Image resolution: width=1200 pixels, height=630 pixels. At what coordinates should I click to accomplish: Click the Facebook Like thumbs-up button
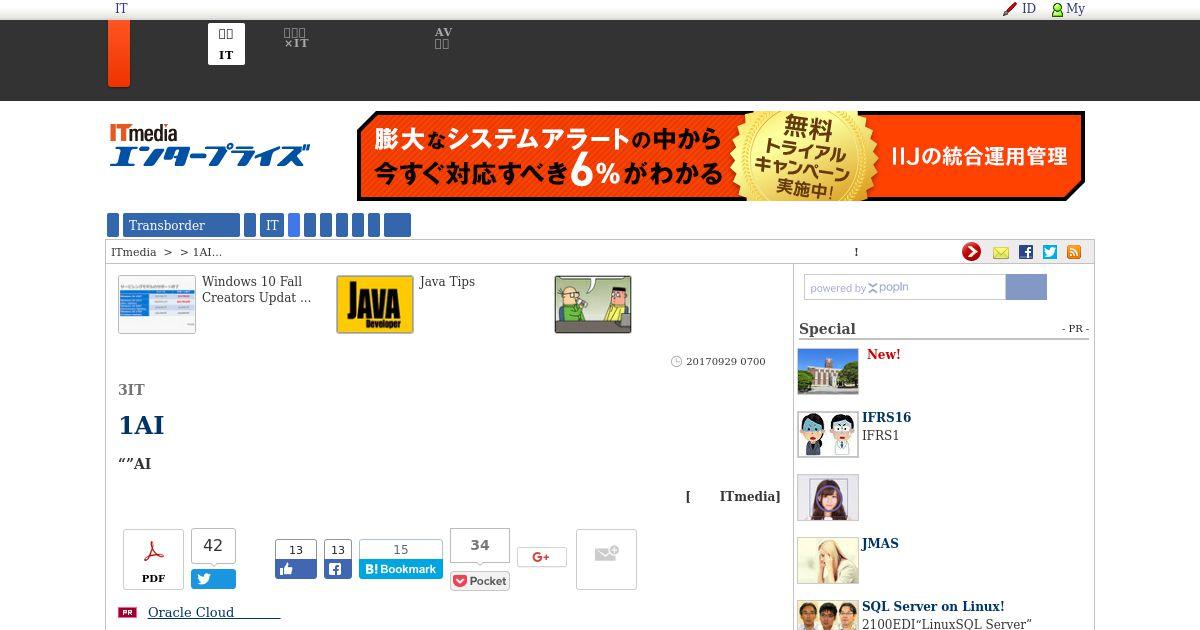(296, 569)
